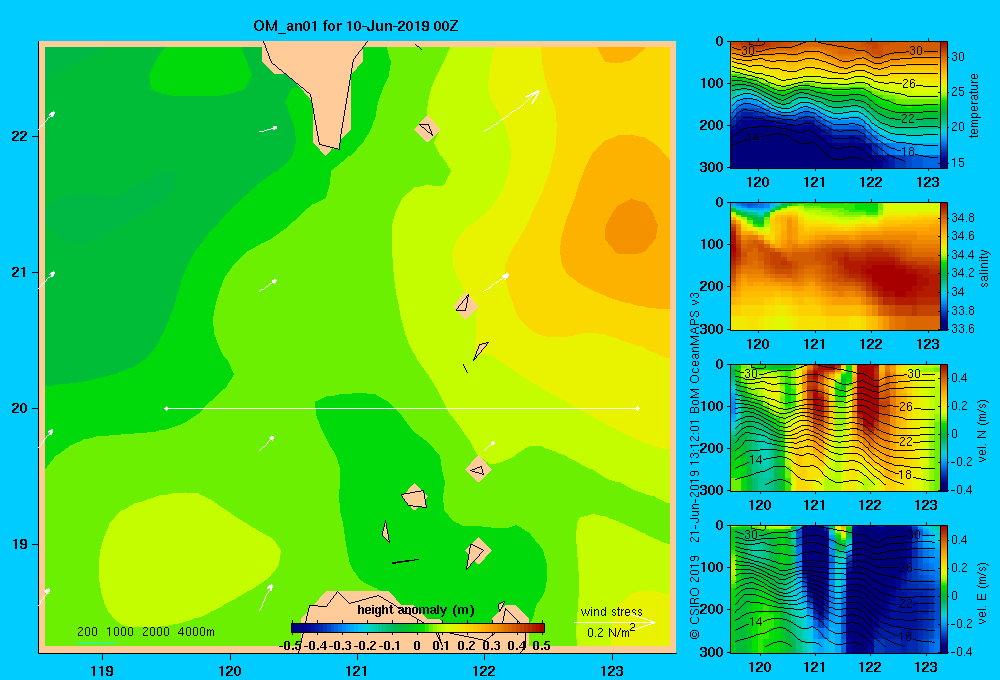Click the large wind arrow near 22N 122E
The width and height of the screenshot is (1000, 680).
click(511, 110)
